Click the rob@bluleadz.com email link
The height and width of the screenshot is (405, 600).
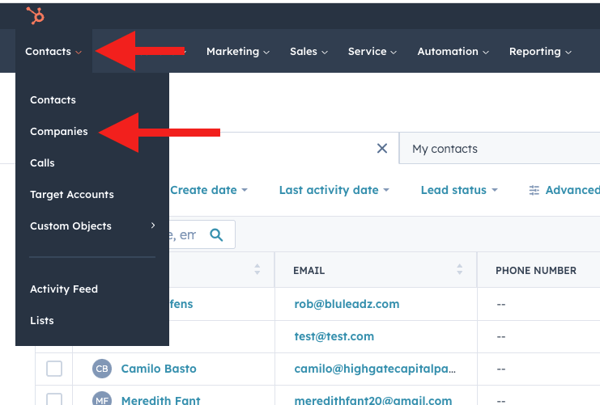click(347, 304)
